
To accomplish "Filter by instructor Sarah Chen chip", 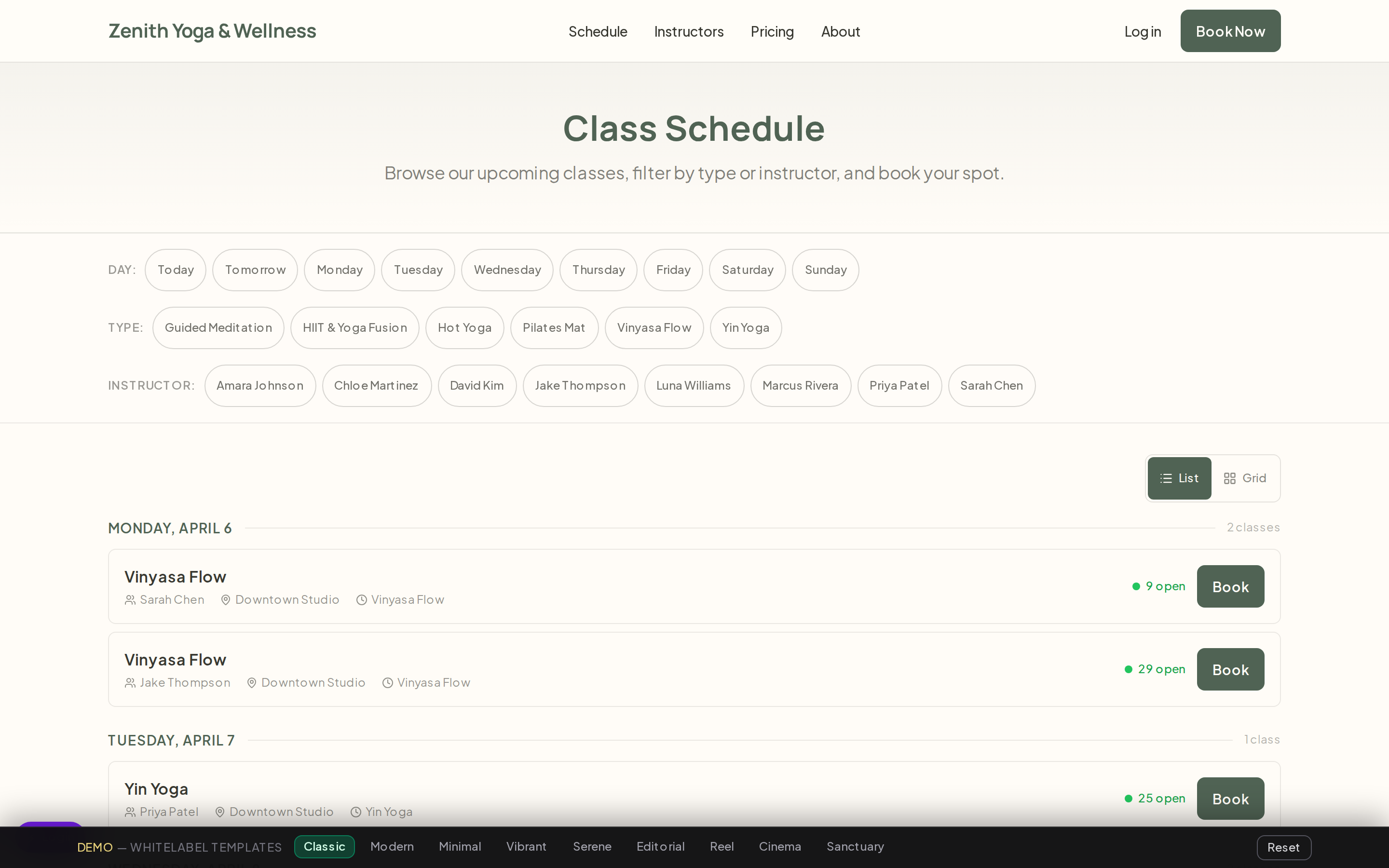I will (992, 386).
